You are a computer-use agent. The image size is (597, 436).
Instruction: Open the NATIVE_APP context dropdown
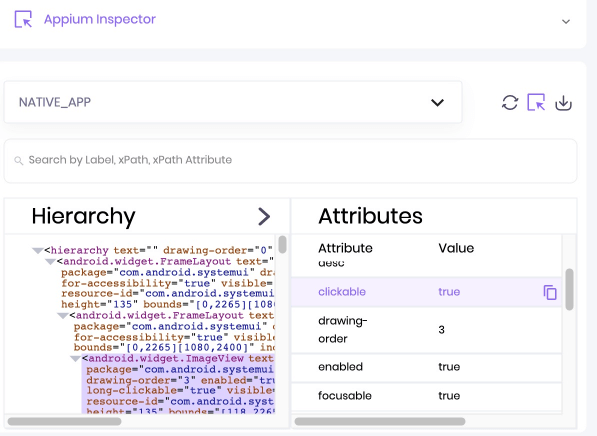(x=233, y=102)
